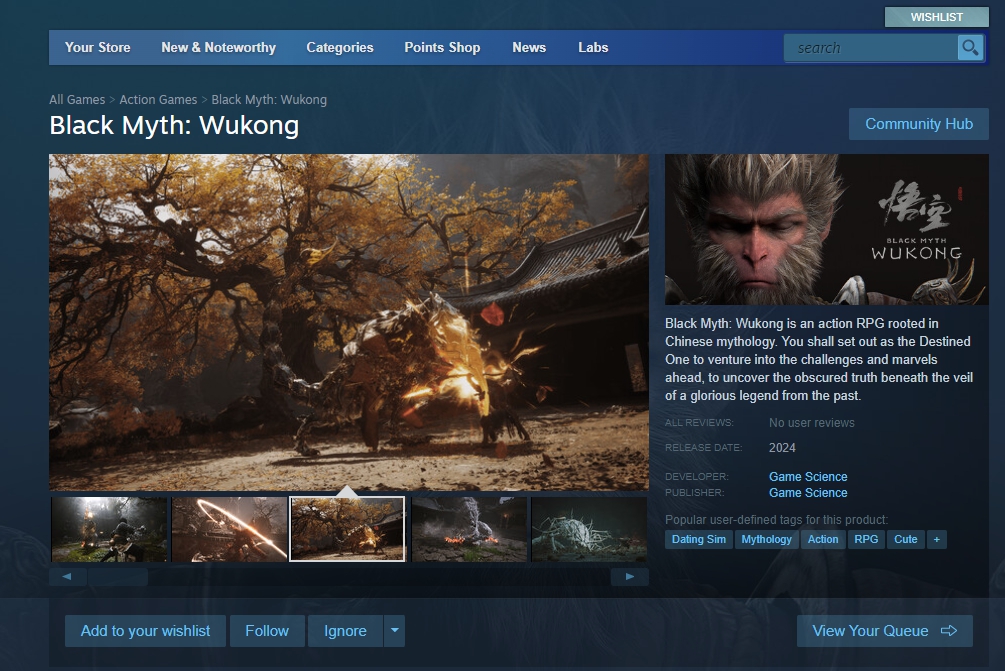Click Add to your wishlist button

(x=146, y=631)
